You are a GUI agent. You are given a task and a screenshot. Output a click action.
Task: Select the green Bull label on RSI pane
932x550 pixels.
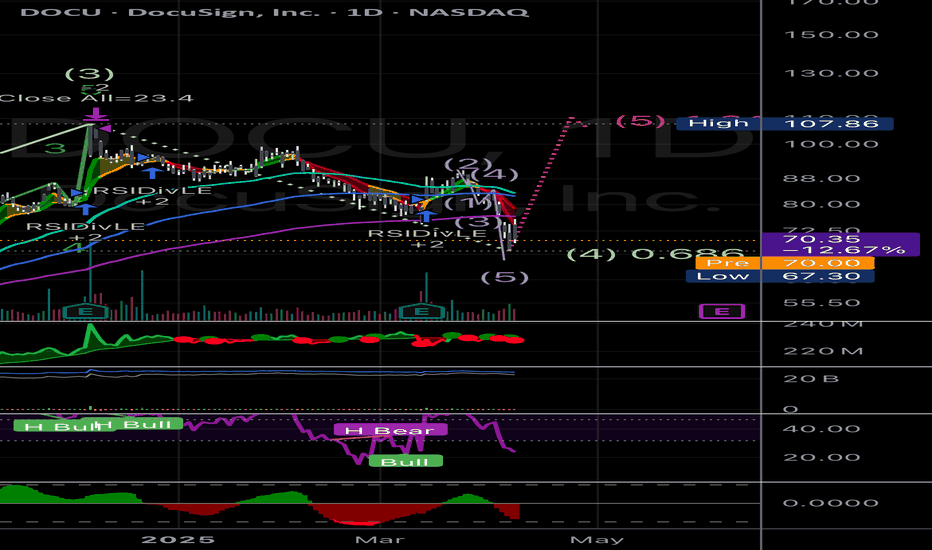(405, 461)
